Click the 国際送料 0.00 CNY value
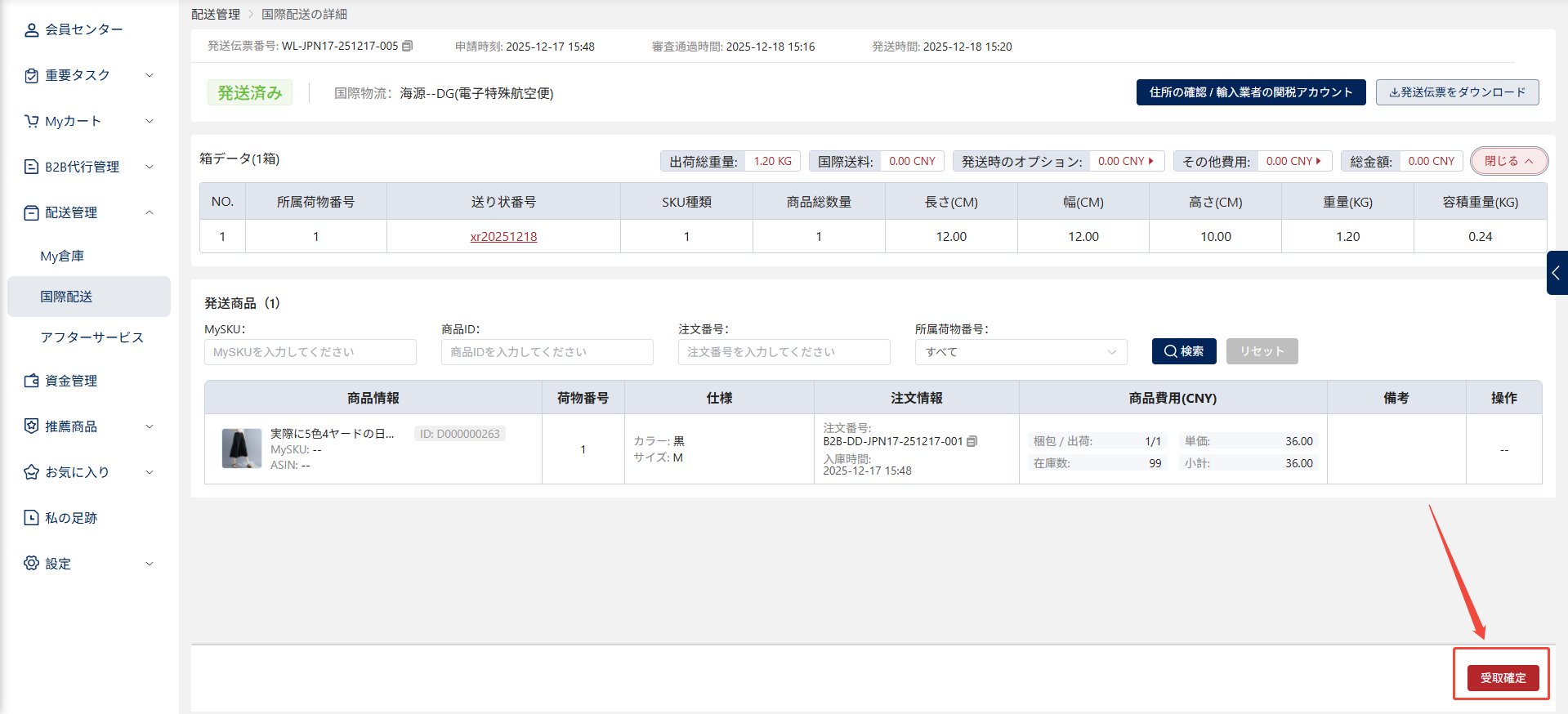This screenshot has width=1568, height=714. click(913, 162)
